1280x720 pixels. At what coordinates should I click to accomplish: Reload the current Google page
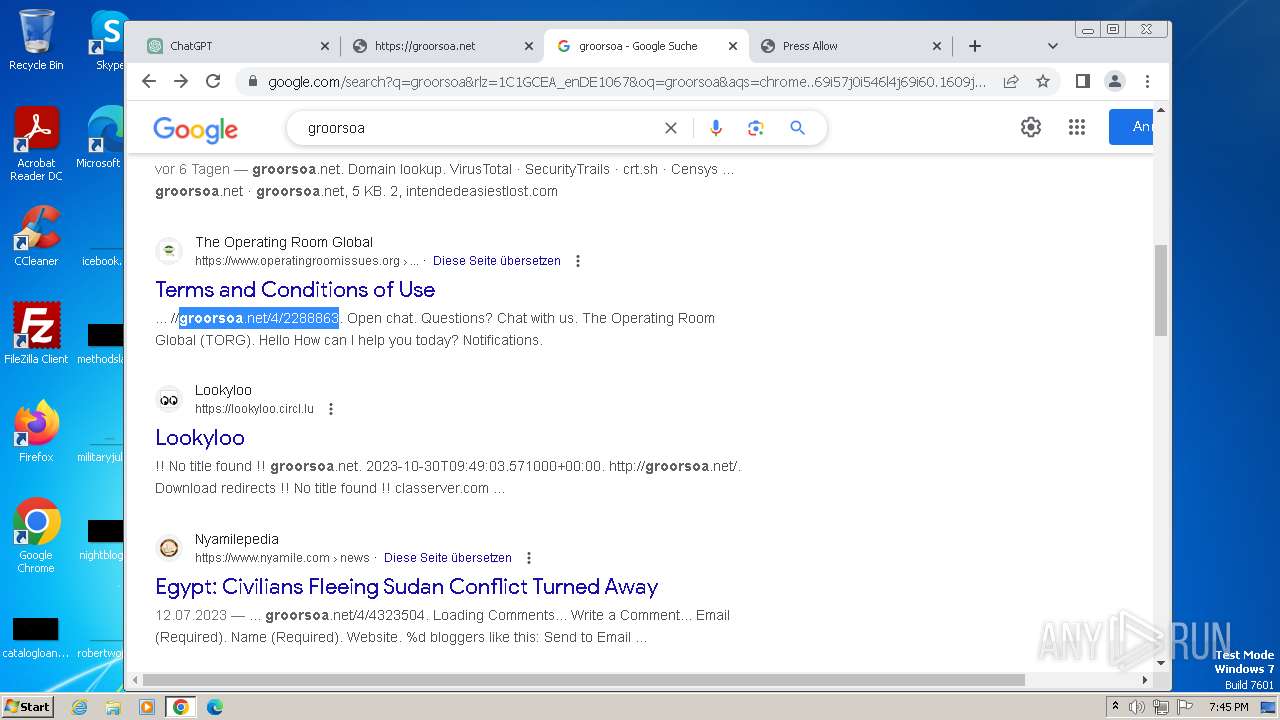(213, 81)
